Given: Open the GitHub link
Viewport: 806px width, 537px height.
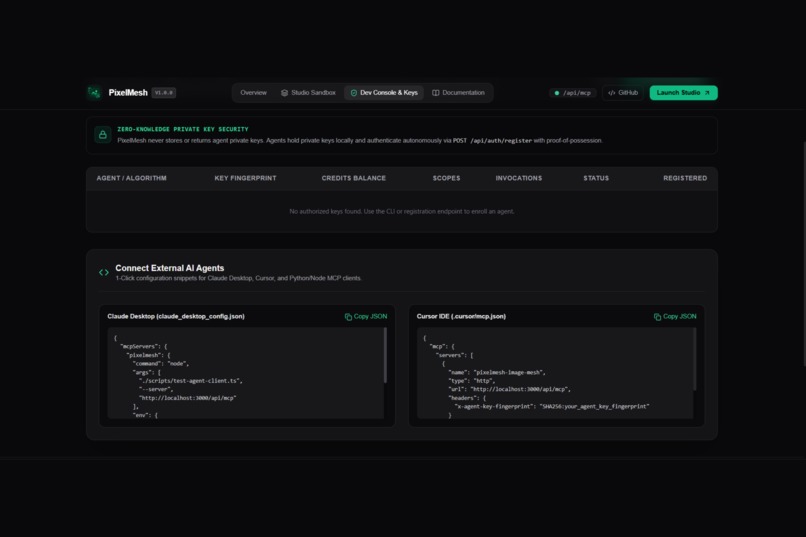Looking at the screenshot, I should 623,92.
